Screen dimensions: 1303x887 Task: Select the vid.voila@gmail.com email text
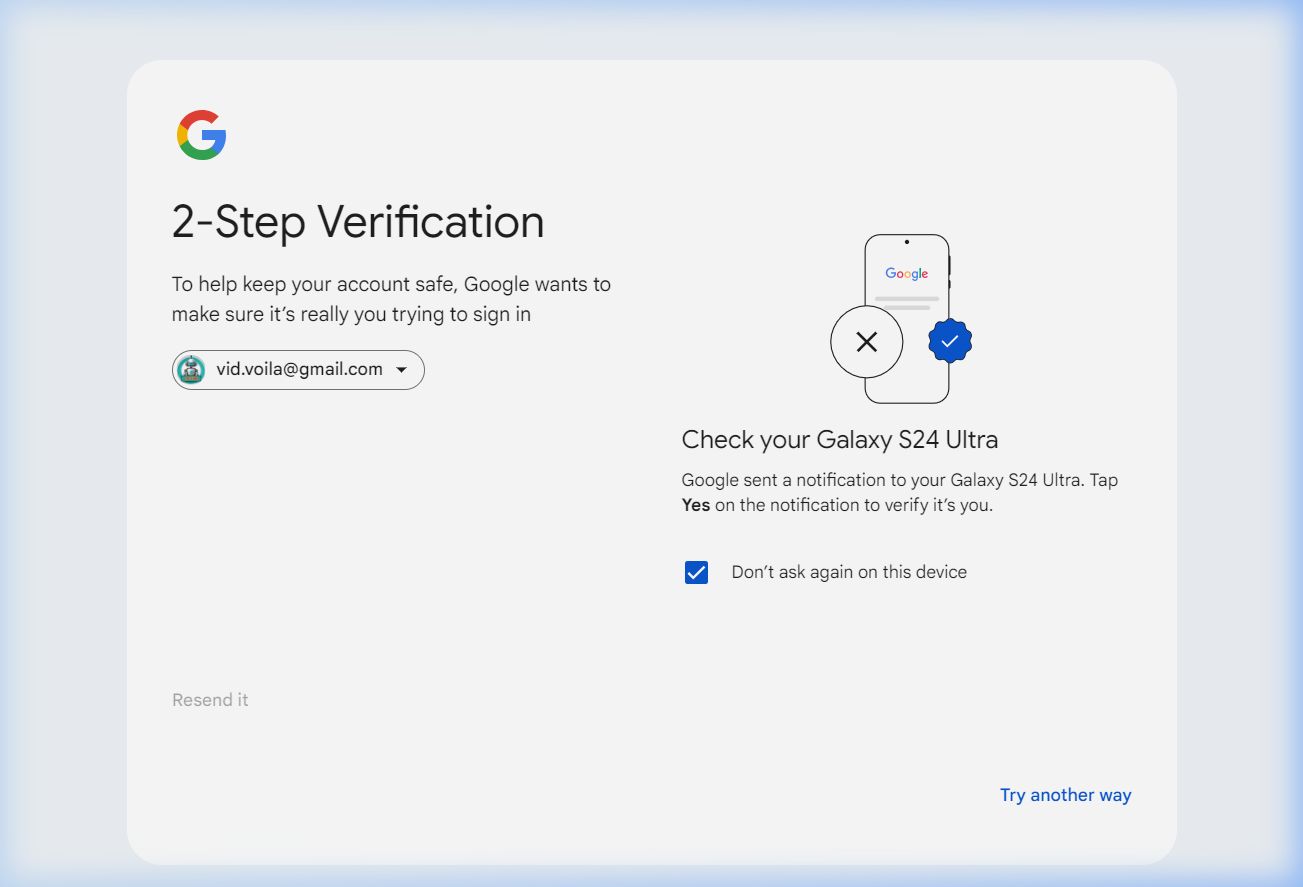click(x=299, y=370)
